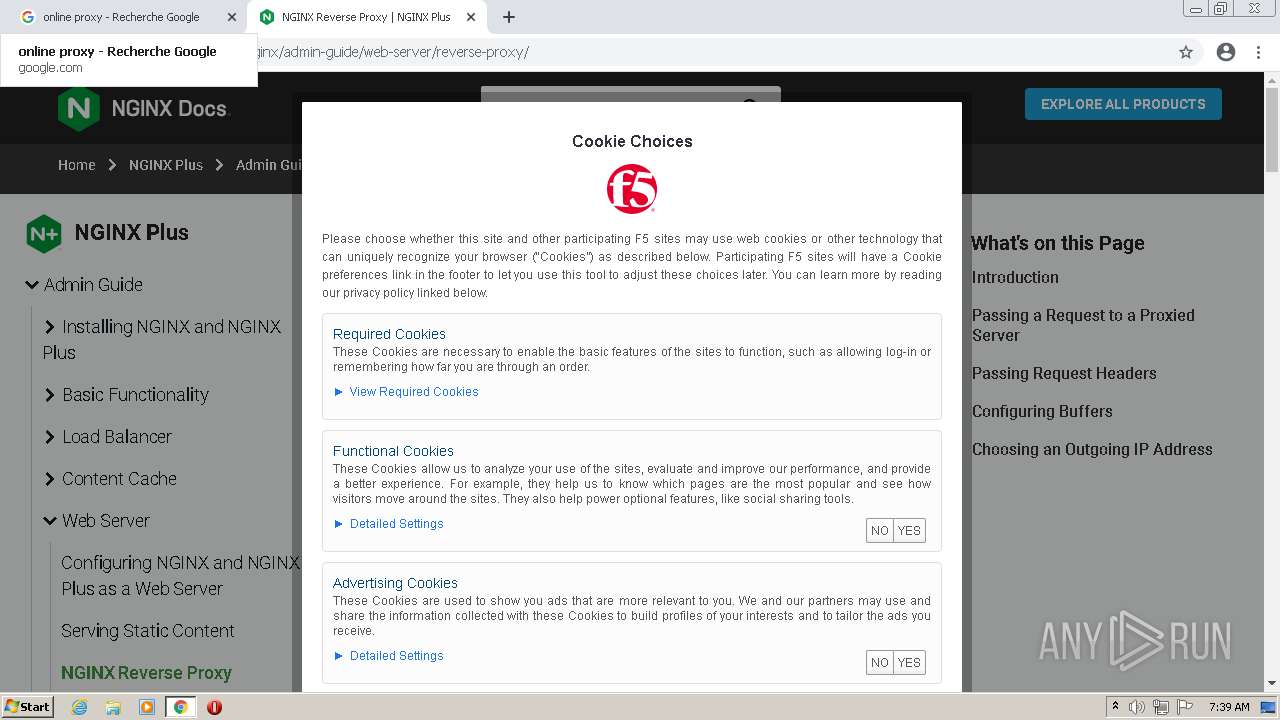Viewport: 1280px width, 720px height.
Task: Select YES for Functional Cookies
Action: [x=909, y=531]
